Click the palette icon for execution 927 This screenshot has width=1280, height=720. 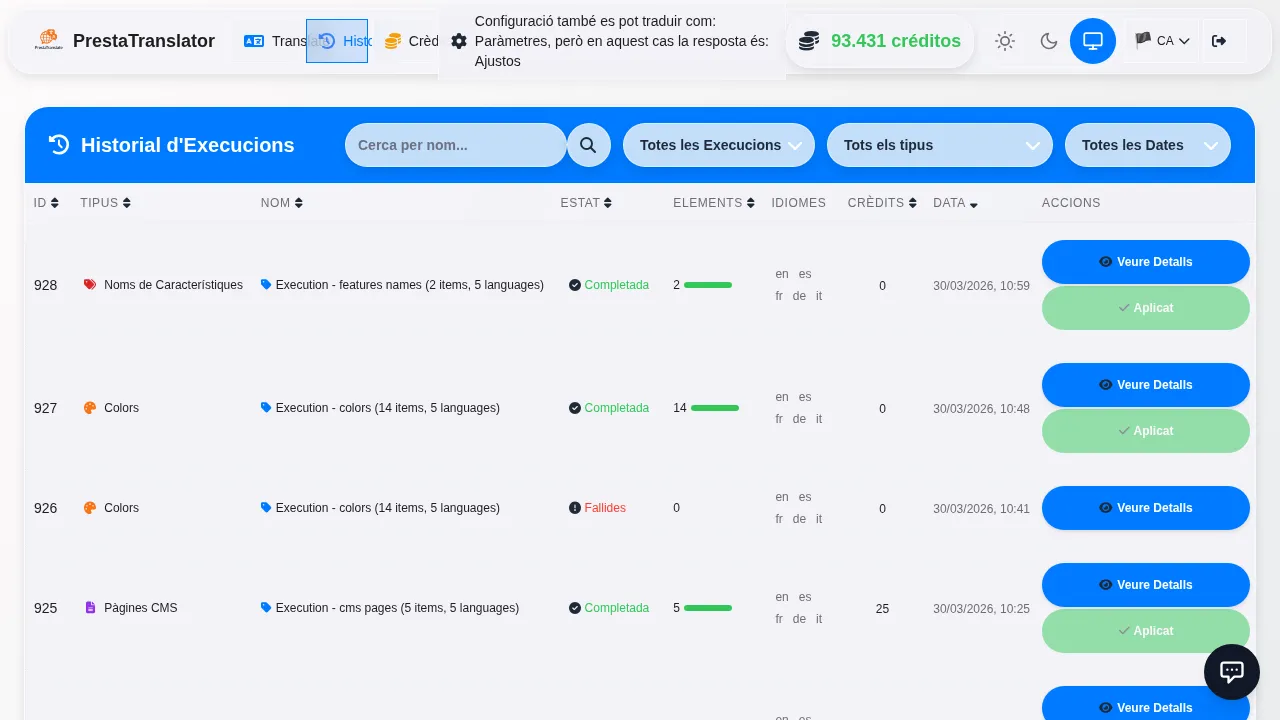(x=90, y=408)
